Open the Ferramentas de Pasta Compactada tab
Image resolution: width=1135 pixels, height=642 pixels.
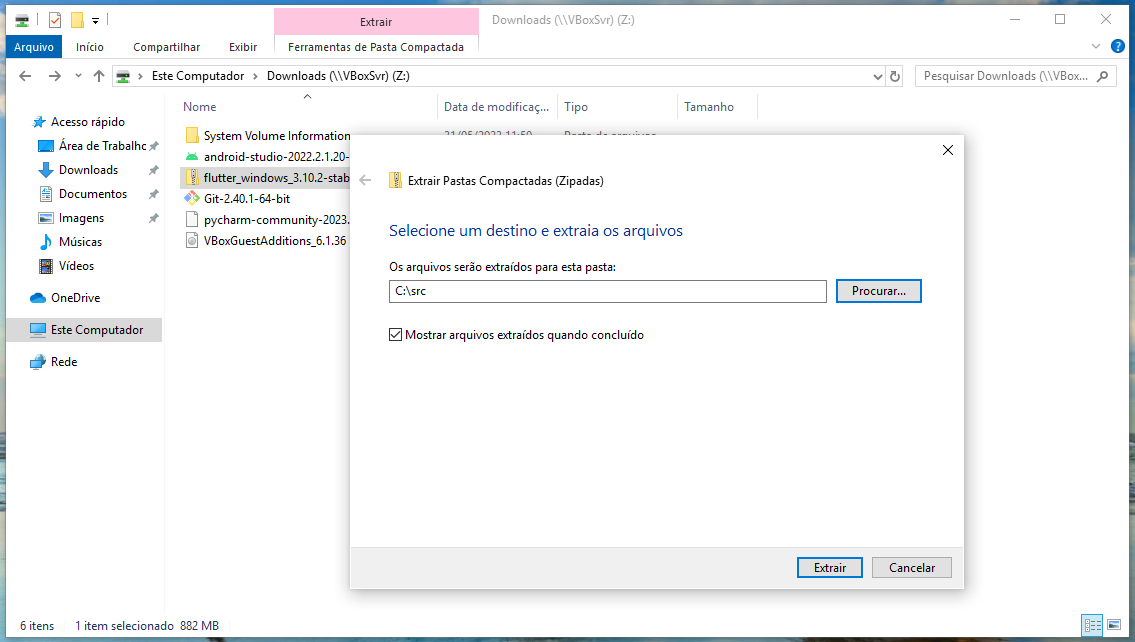[x=376, y=47]
